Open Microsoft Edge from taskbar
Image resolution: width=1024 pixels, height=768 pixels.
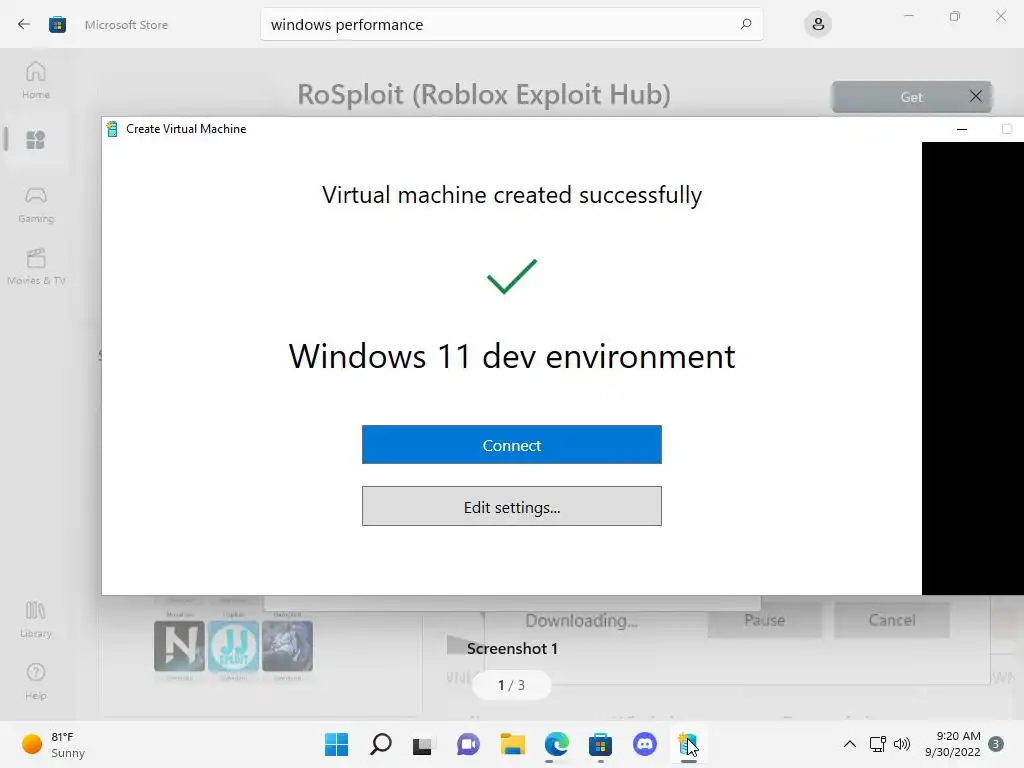(x=556, y=744)
